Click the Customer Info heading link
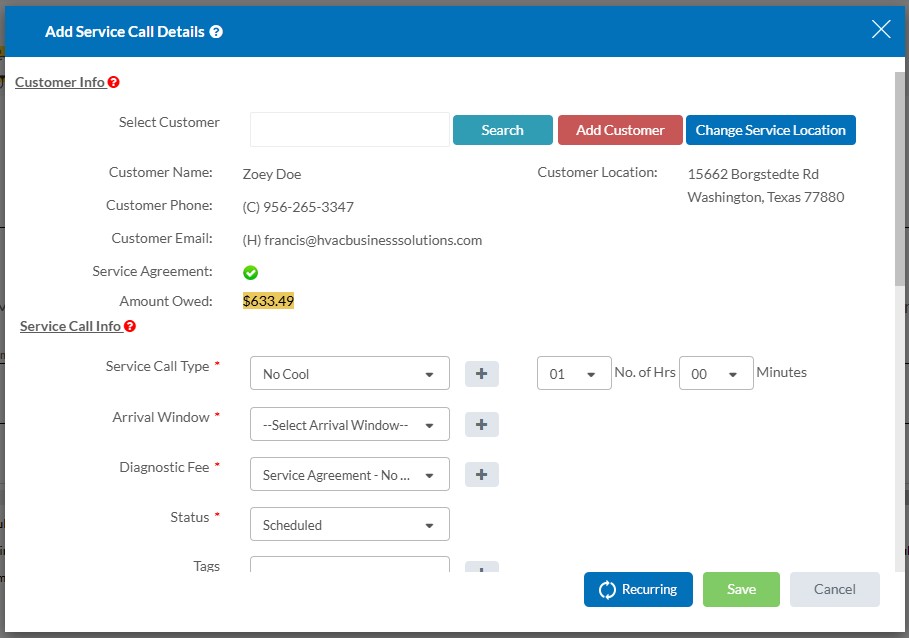The image size is (909, 638). point(60,82)
